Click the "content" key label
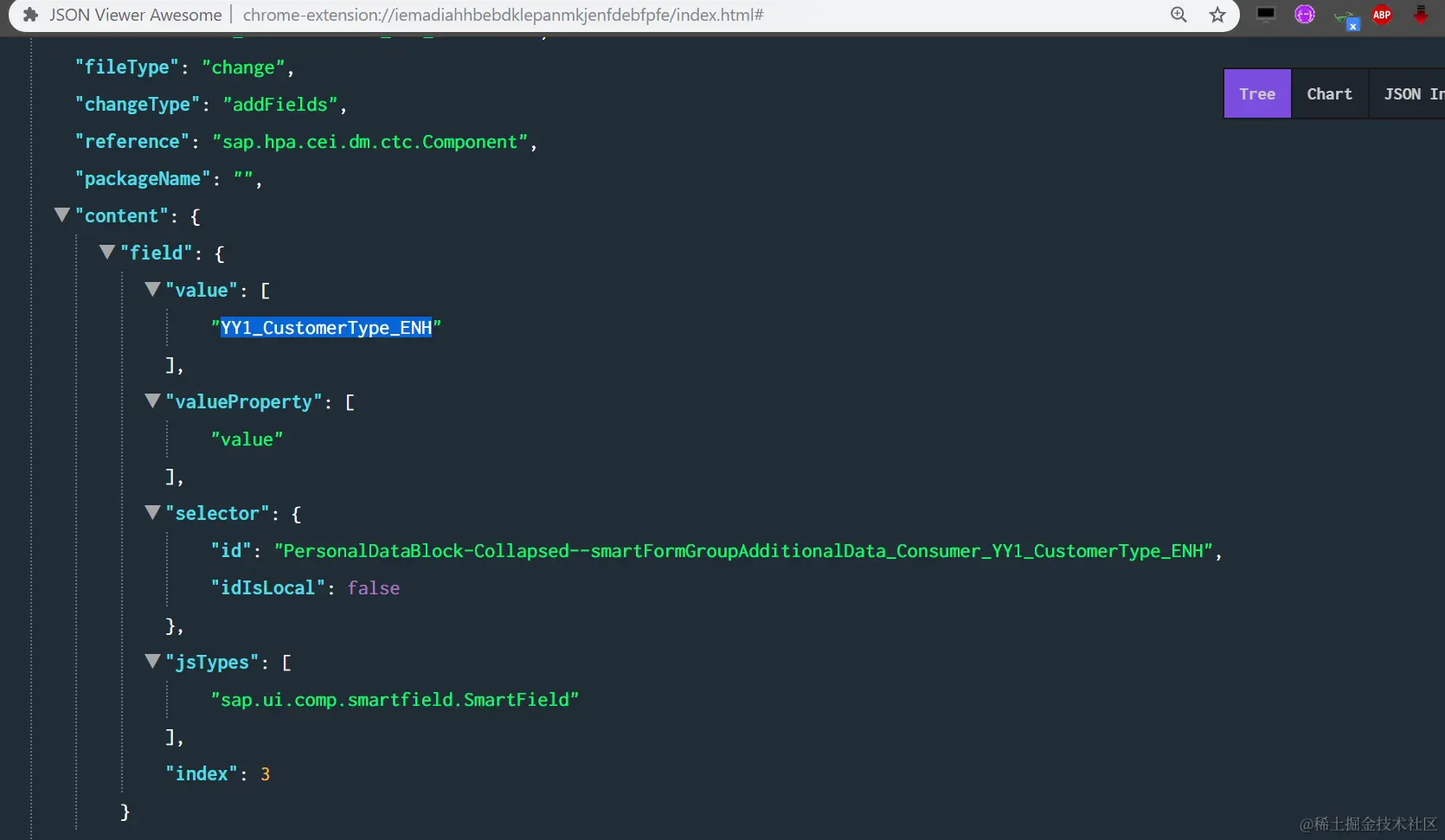This screenshot has width=1445, height=840. pos(121,216)
